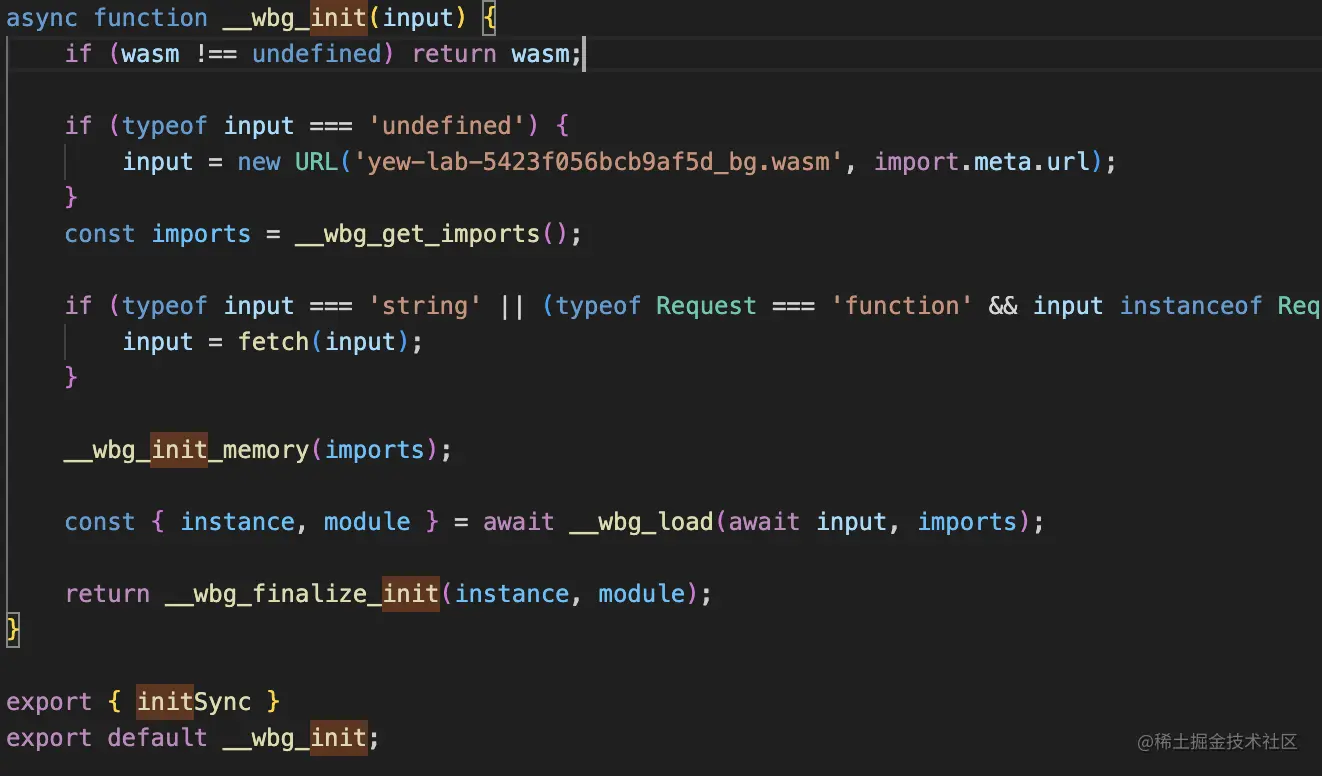Click the "new" keyword
The height and width of the screenshot is (776, 1322).
(x=259, y=162)
